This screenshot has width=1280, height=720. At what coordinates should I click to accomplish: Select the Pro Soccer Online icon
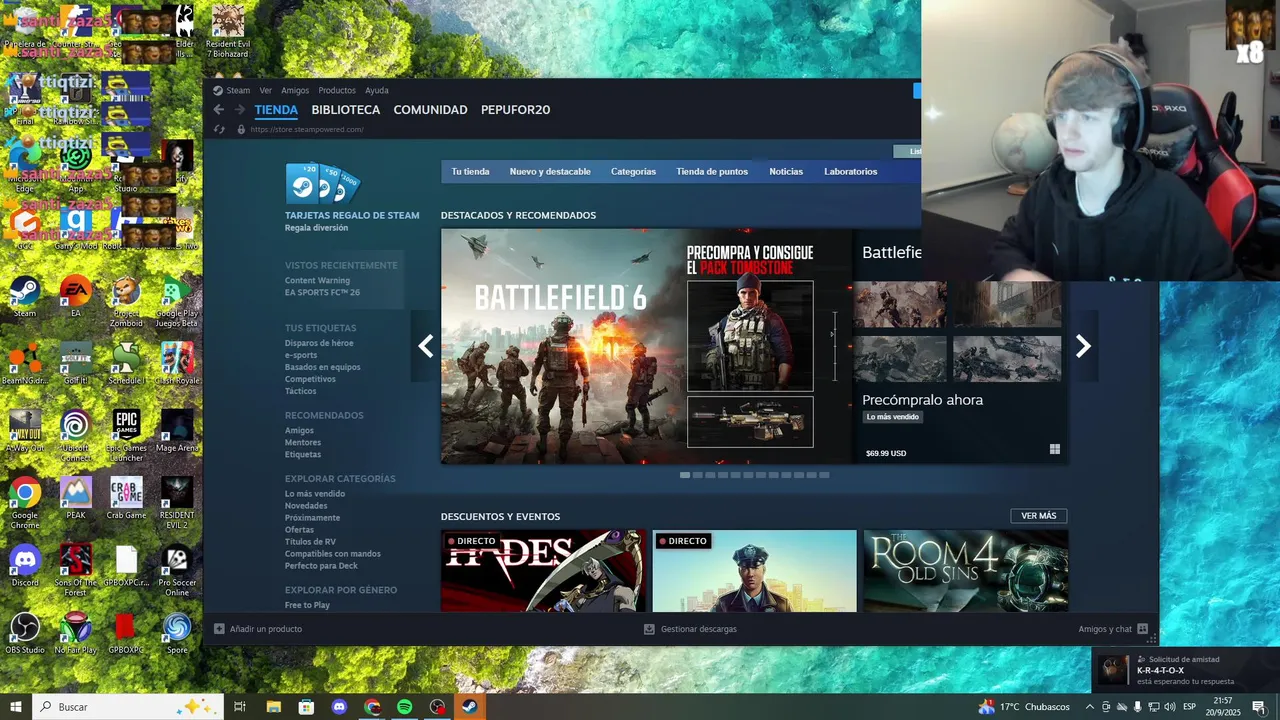coord(177,570)
